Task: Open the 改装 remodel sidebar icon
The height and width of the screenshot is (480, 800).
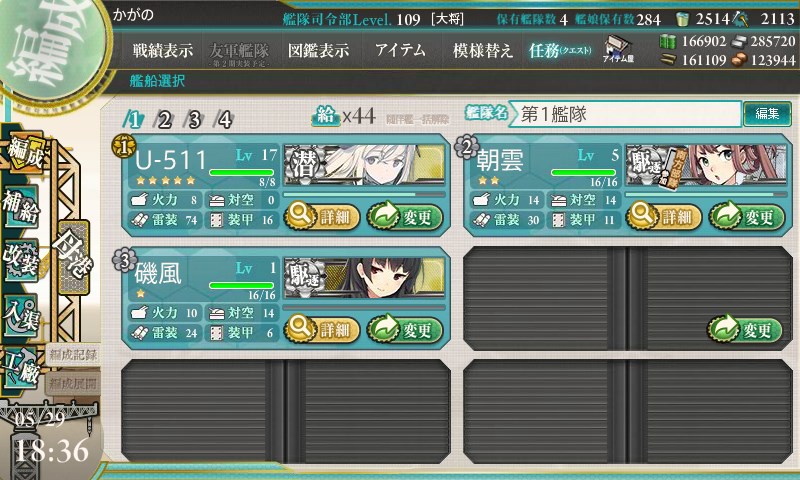Action: (21, 259)
